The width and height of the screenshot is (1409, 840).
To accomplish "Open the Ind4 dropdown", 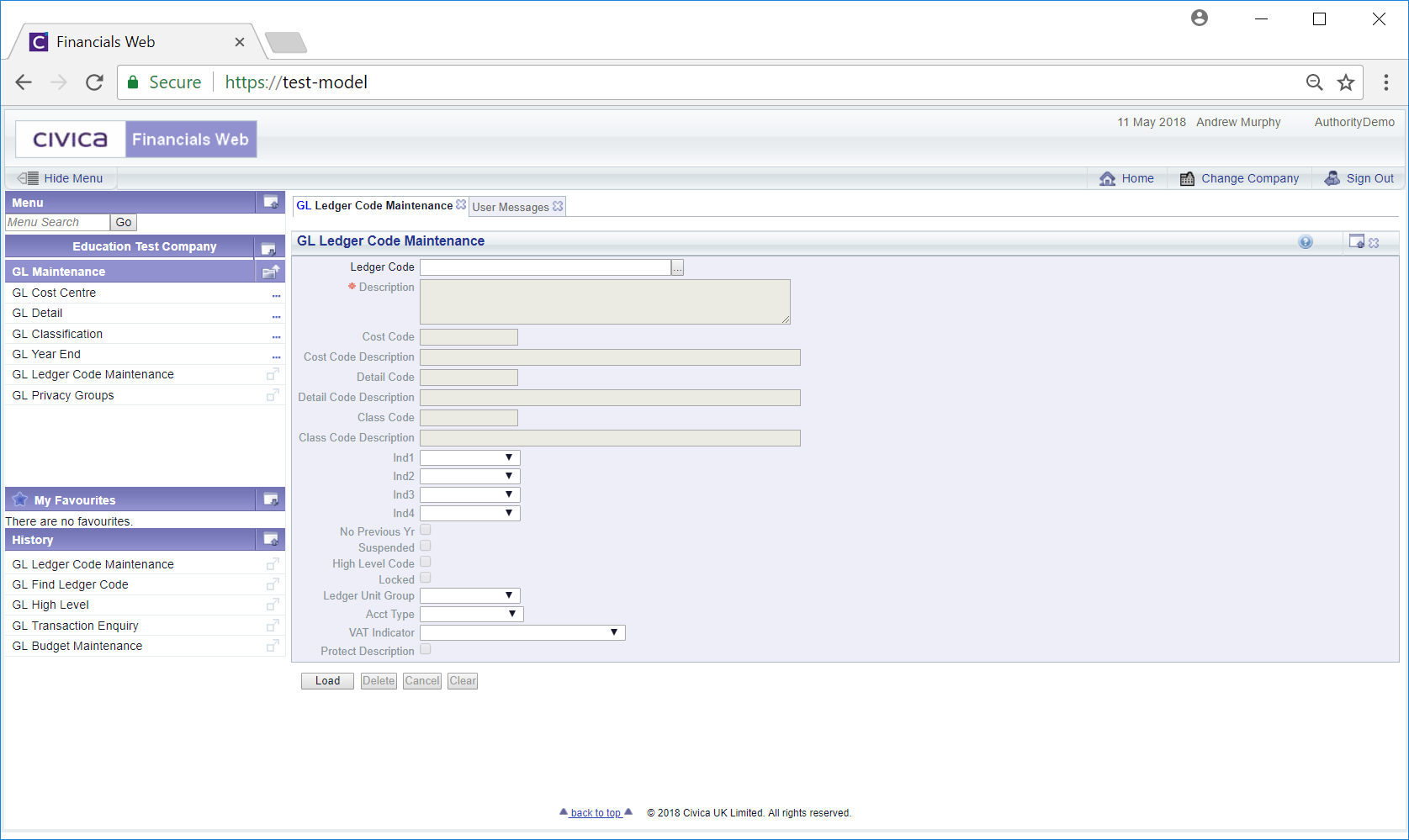I will coord(470,513).
